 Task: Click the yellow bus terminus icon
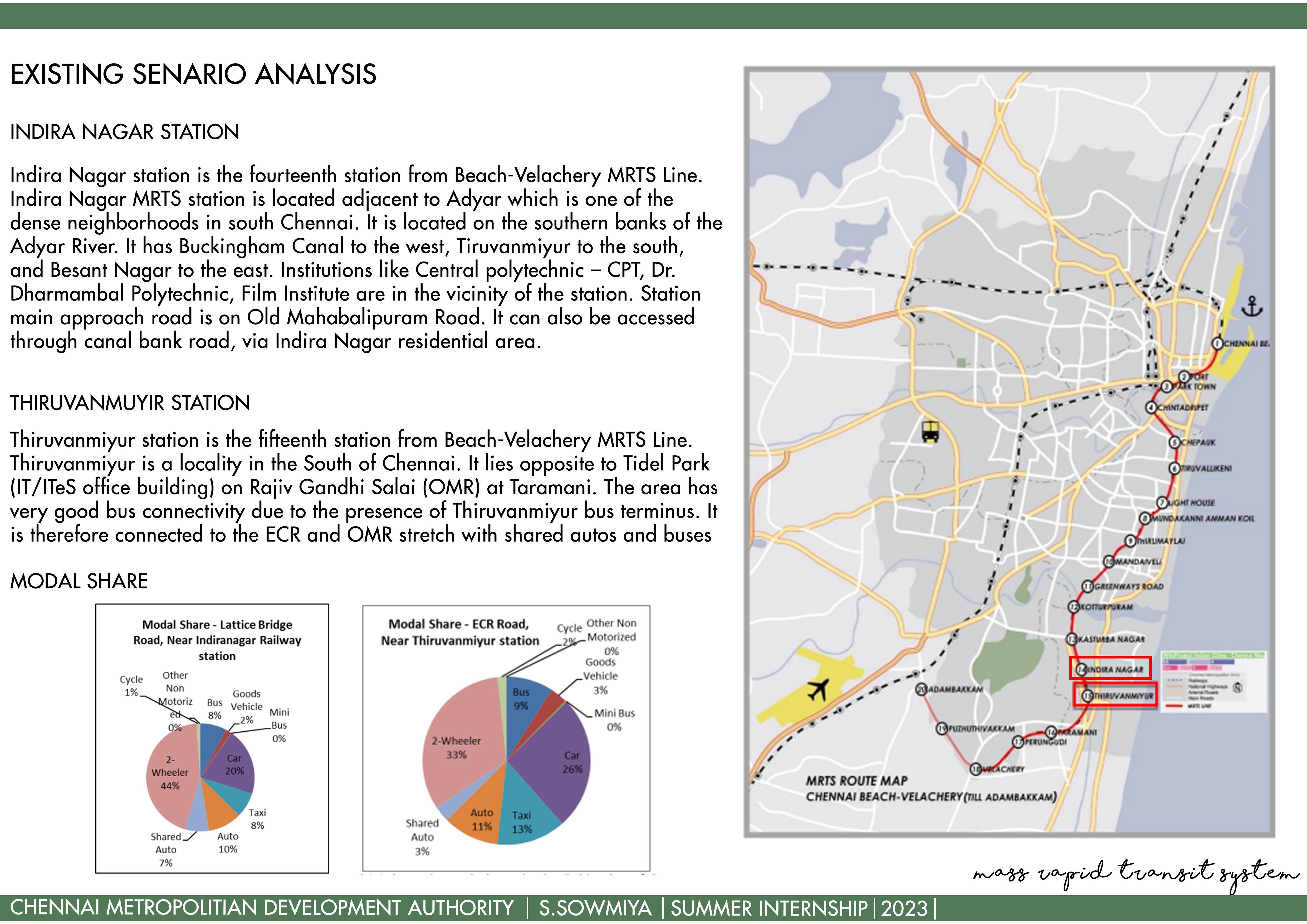[930, 432]
